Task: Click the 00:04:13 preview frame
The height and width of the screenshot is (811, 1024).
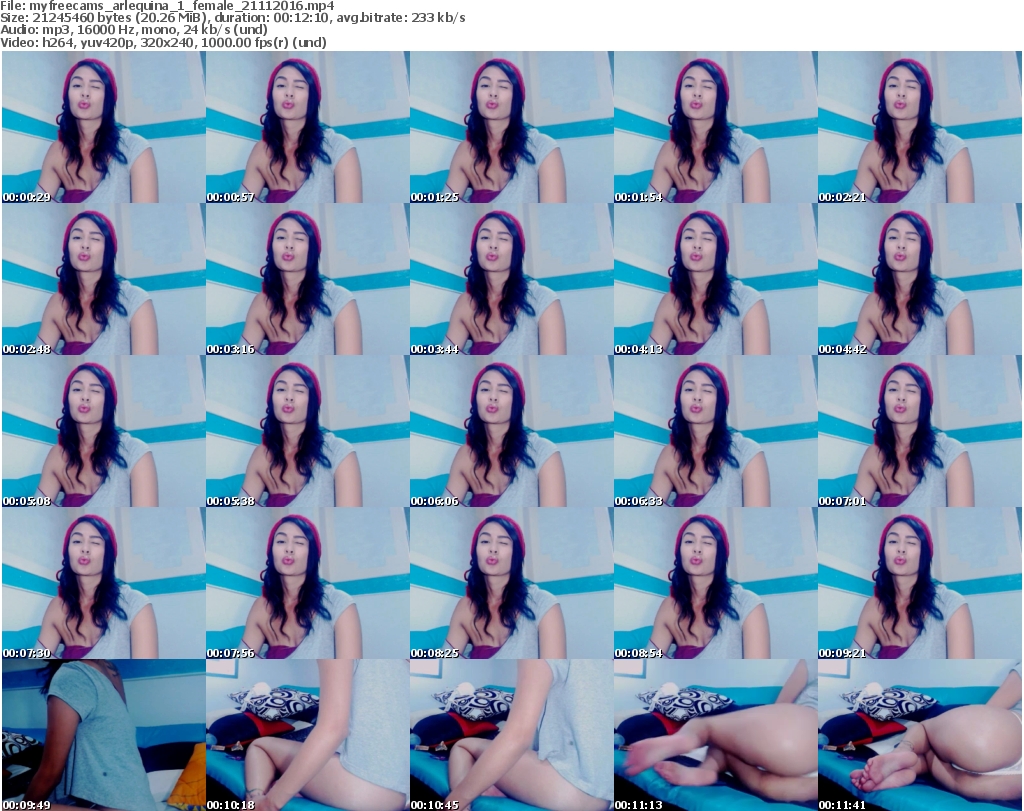Action: point(715,279)
